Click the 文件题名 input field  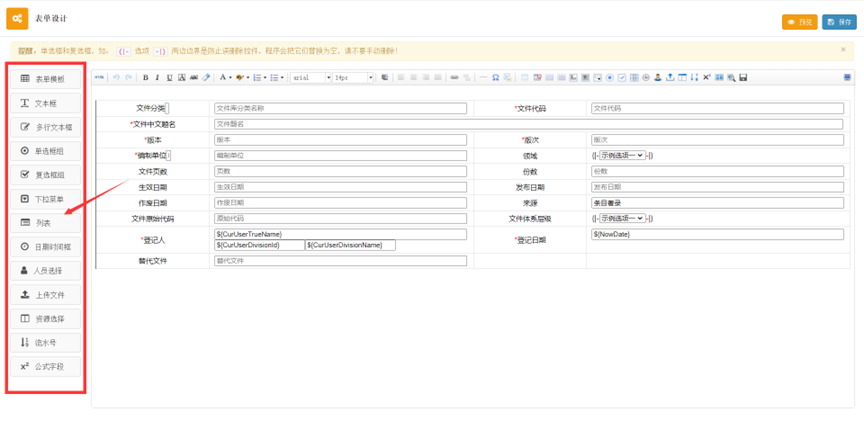pos(528,125)
